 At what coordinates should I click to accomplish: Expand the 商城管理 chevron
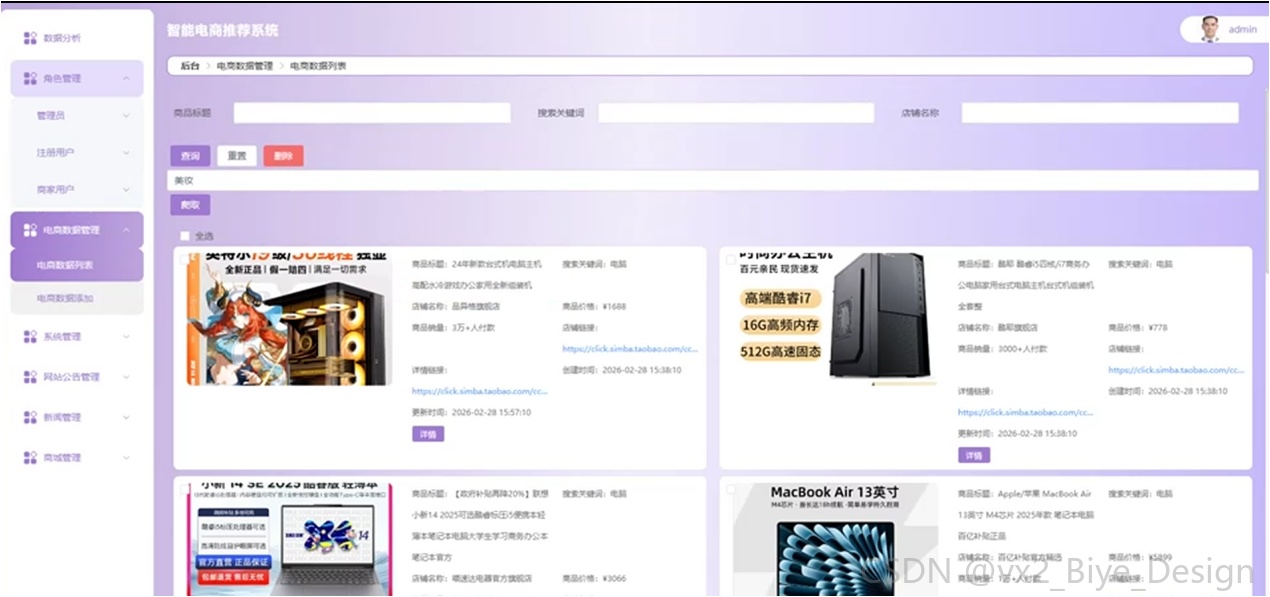click(x=126, y=457)
